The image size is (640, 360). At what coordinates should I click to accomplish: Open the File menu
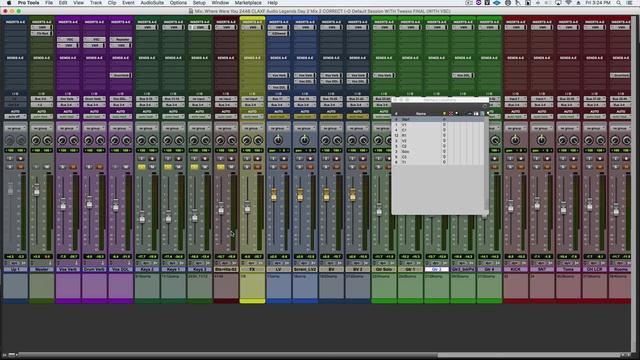(49, 3)
